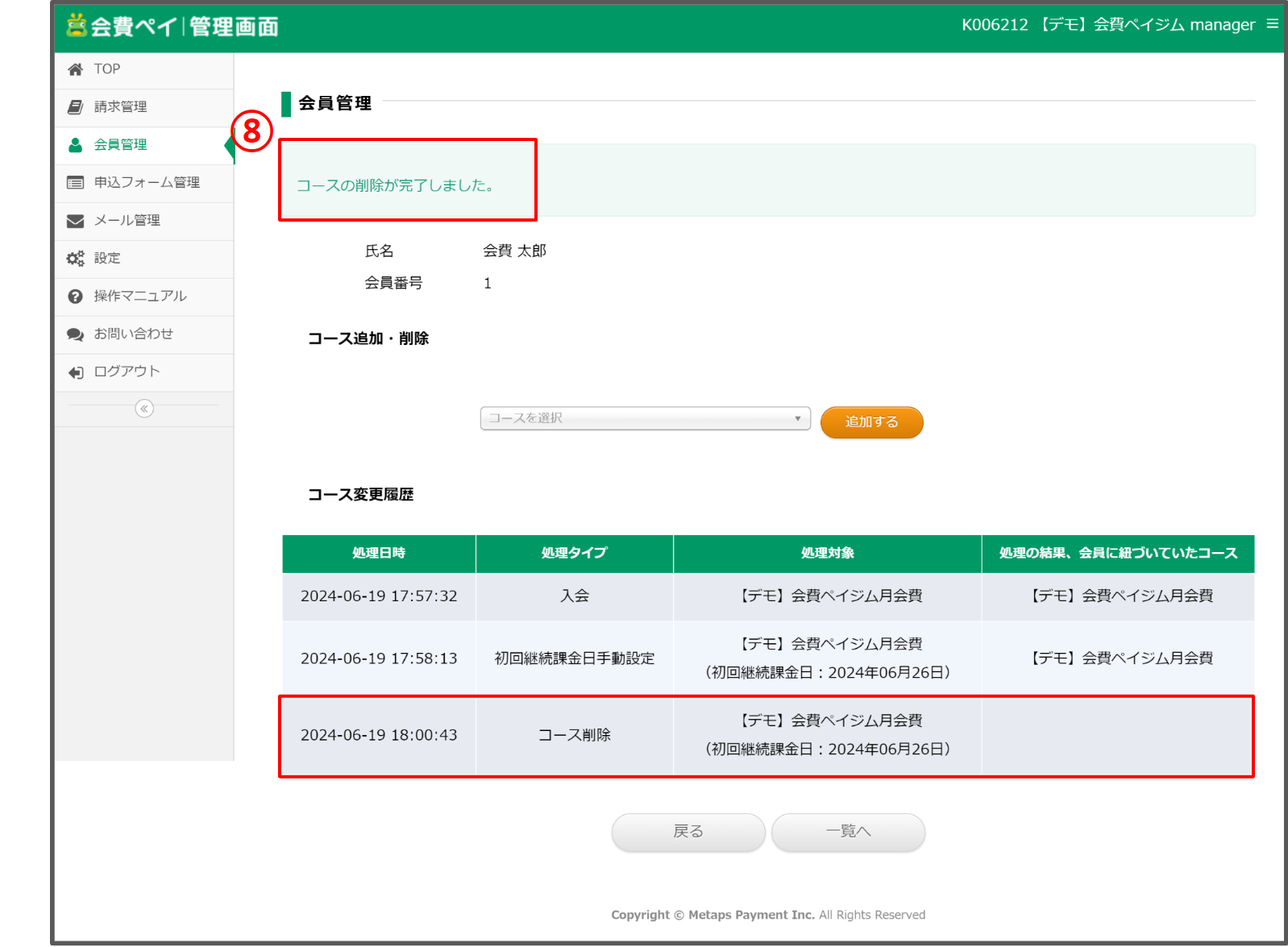Open the コースを選択 dropdown

[645, 418]
